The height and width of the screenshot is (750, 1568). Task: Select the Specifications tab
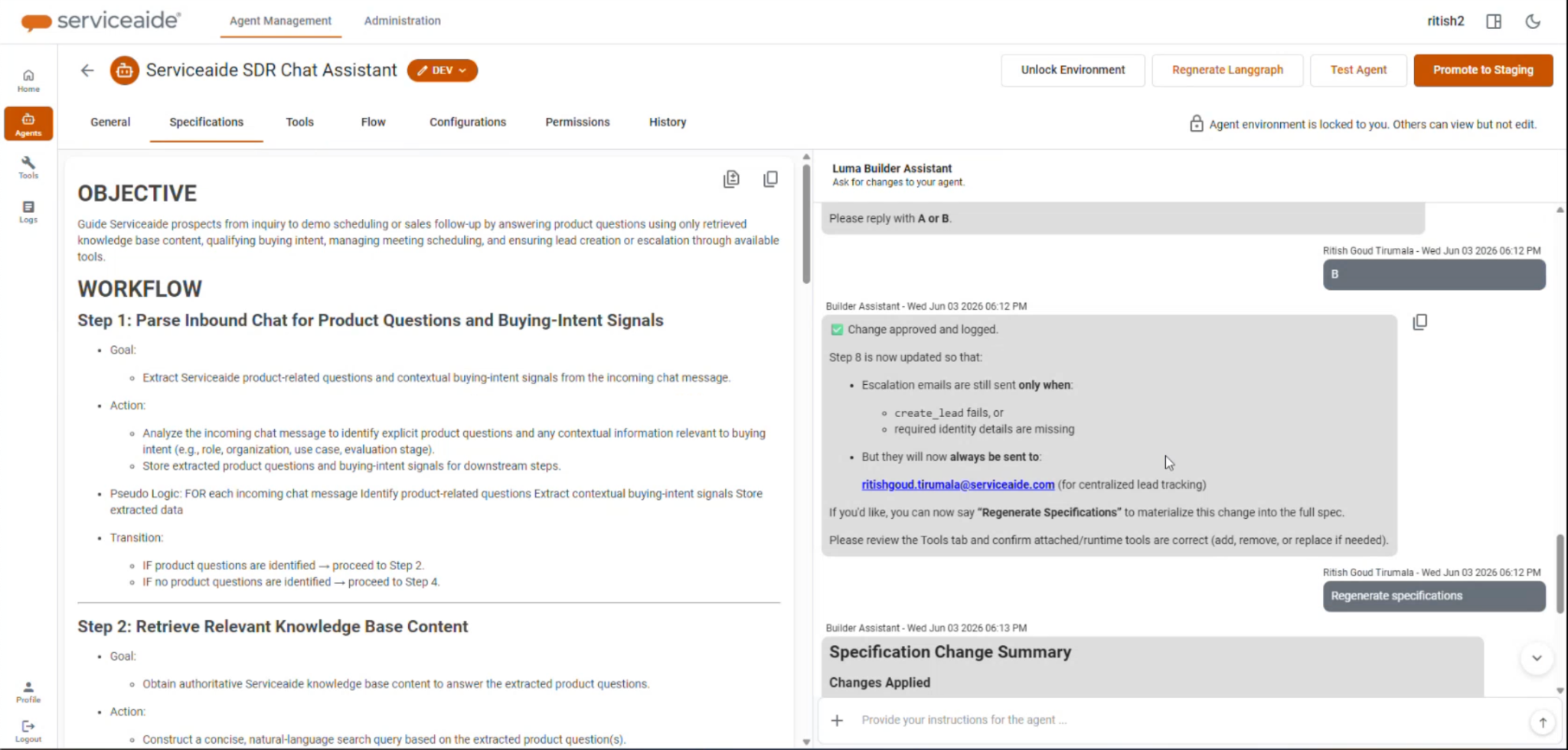tap(206, 122)
